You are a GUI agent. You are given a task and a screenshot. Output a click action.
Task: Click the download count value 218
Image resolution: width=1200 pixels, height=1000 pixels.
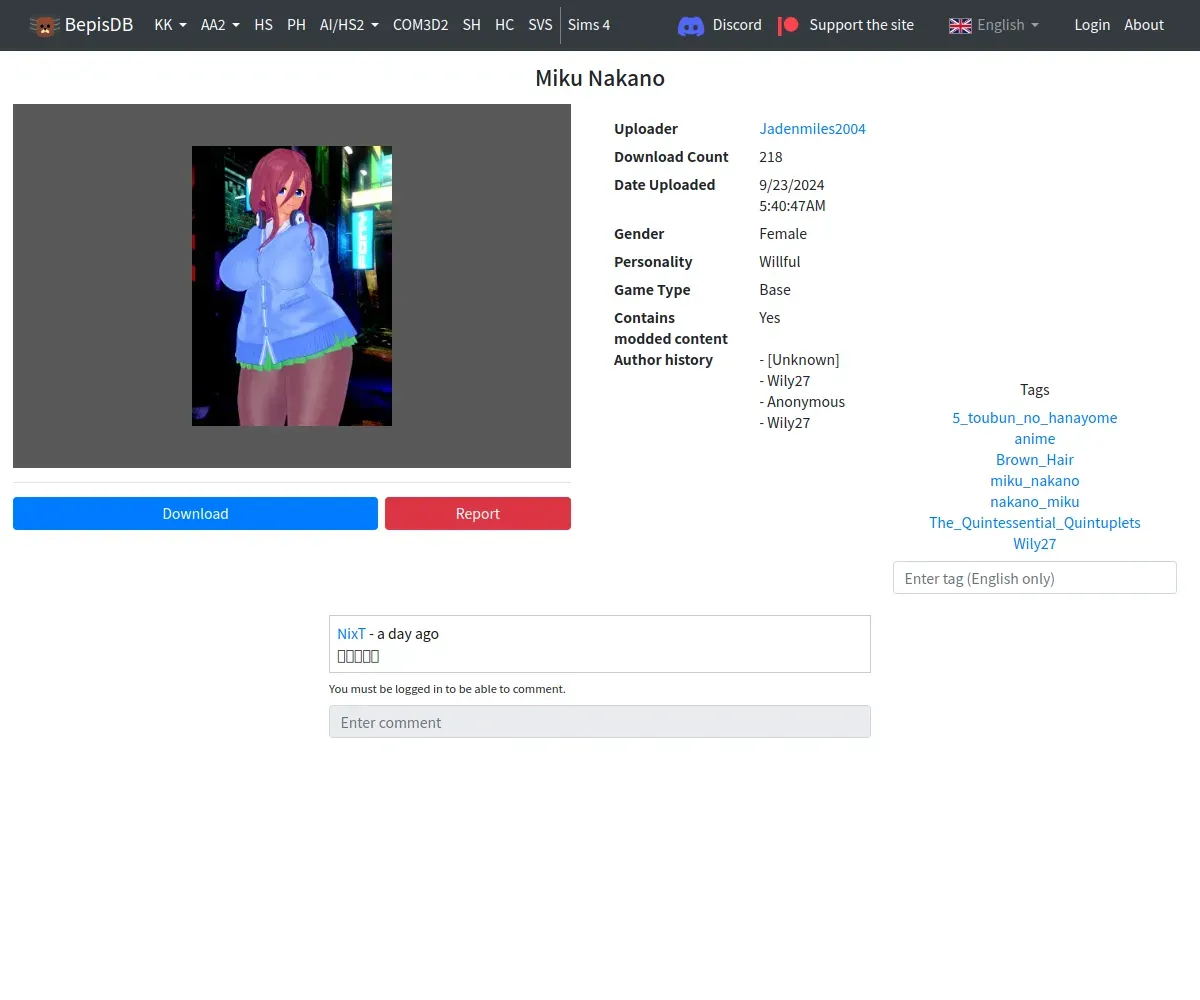(x=771, y=157)
